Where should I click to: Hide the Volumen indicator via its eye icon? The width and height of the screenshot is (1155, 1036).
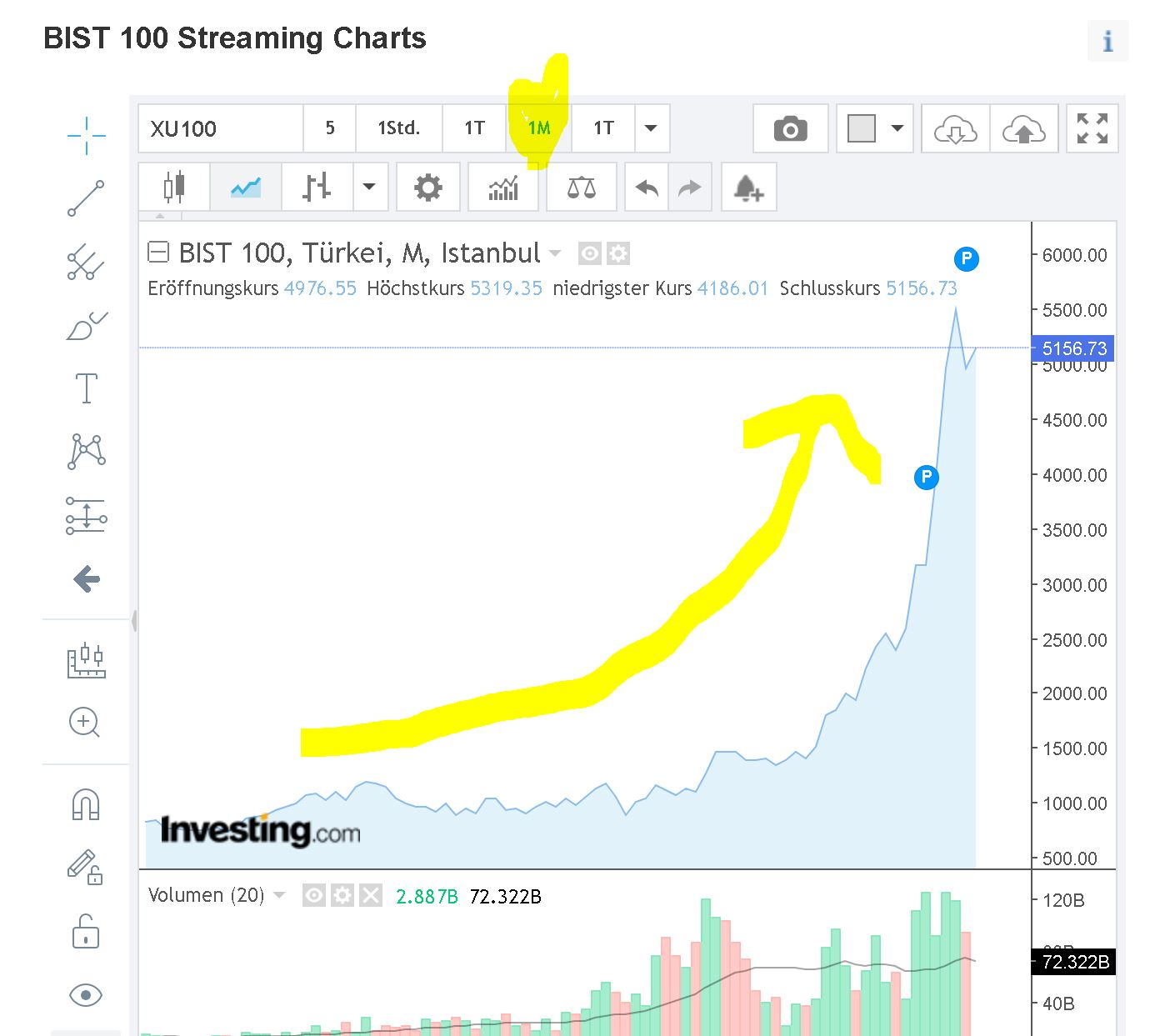click(x=314, y=896)
